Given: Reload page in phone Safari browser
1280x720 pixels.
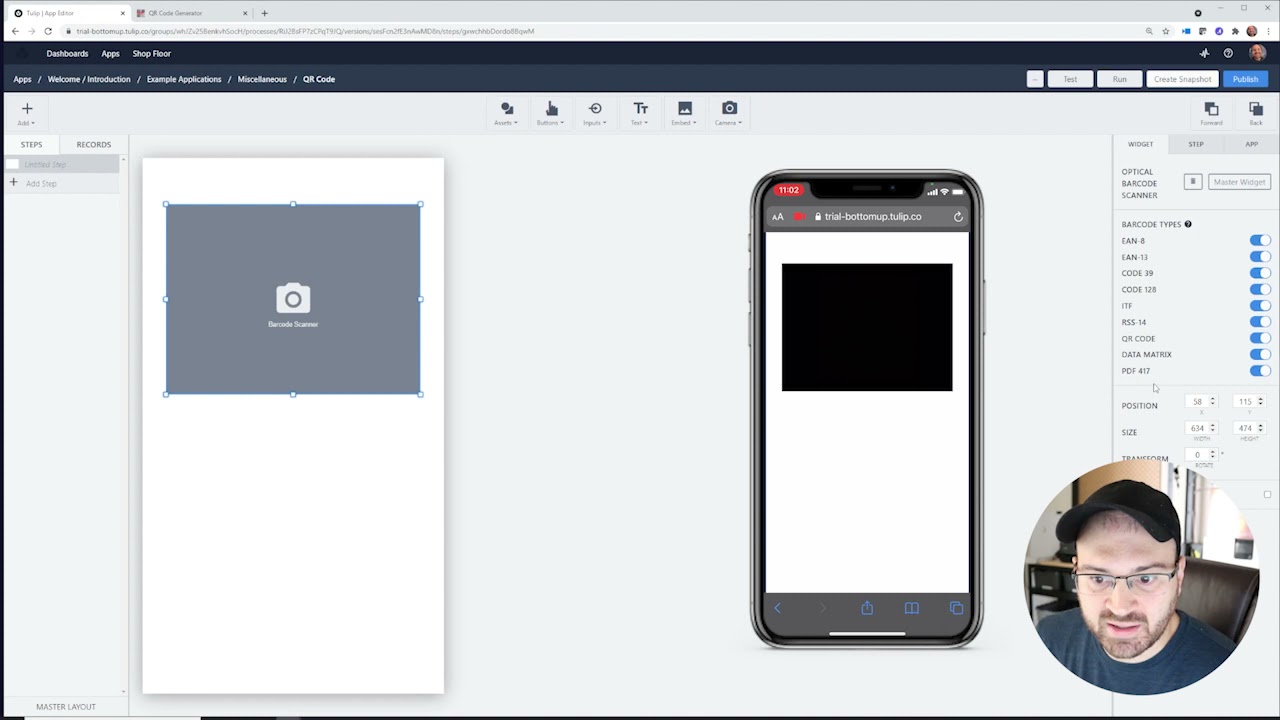Looking at the screenshot, I should [958, 217].
